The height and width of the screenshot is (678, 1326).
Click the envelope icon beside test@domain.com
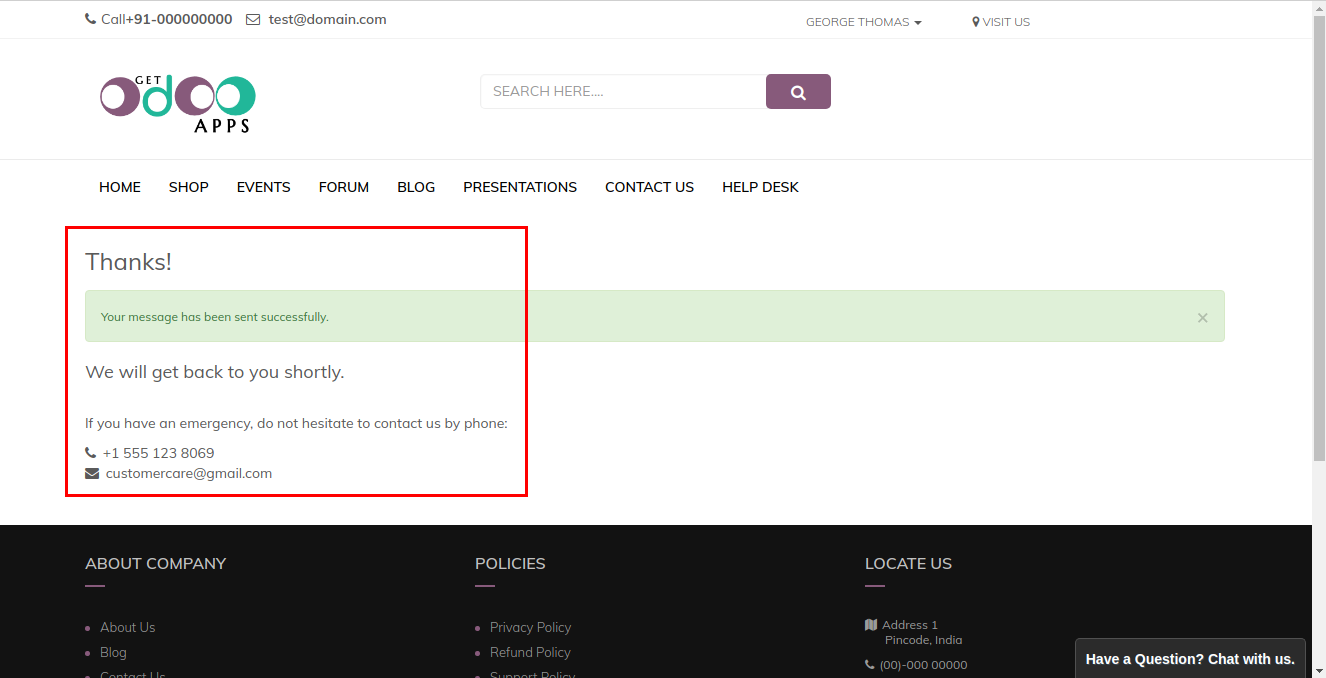253,20
